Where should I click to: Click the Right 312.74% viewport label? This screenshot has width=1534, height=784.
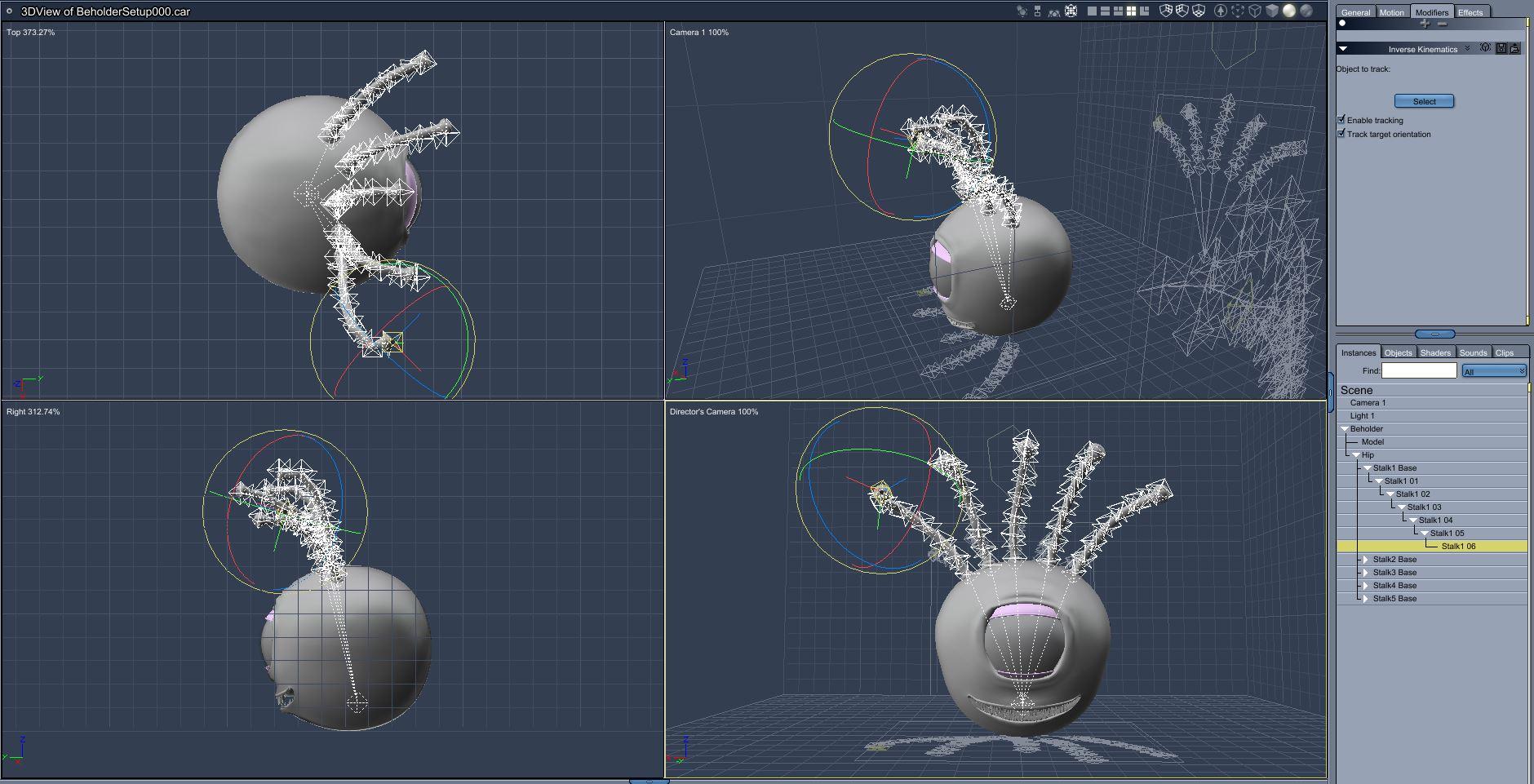[x=33, y=412]
